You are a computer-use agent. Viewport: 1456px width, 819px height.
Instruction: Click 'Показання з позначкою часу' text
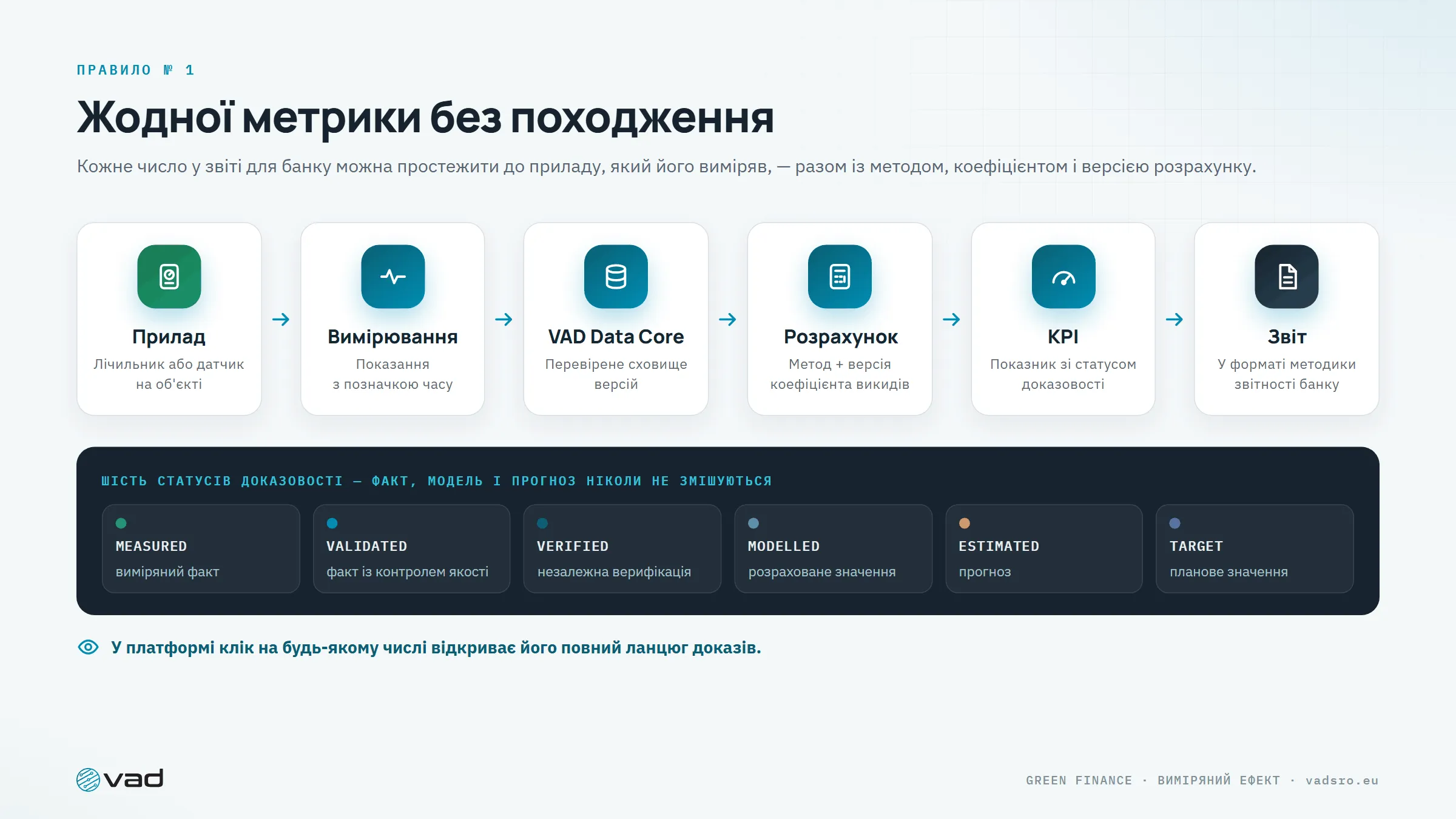tap(393, 374)
